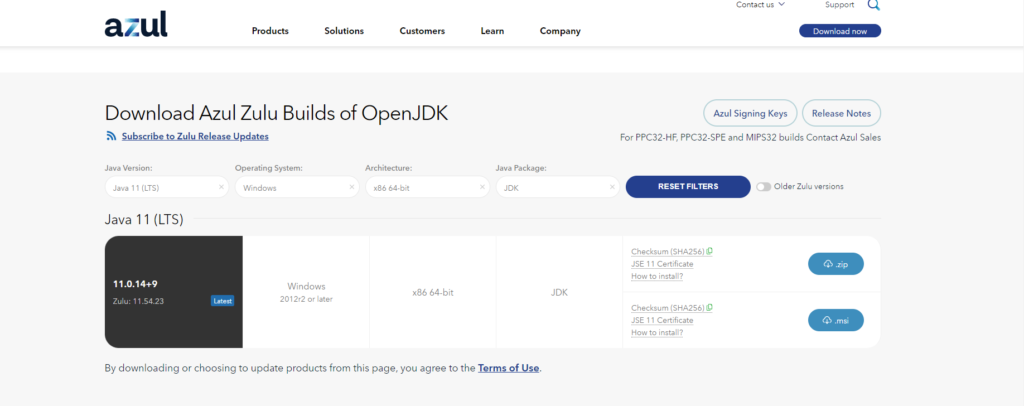Open the search magnifier icon

point(873,5)
